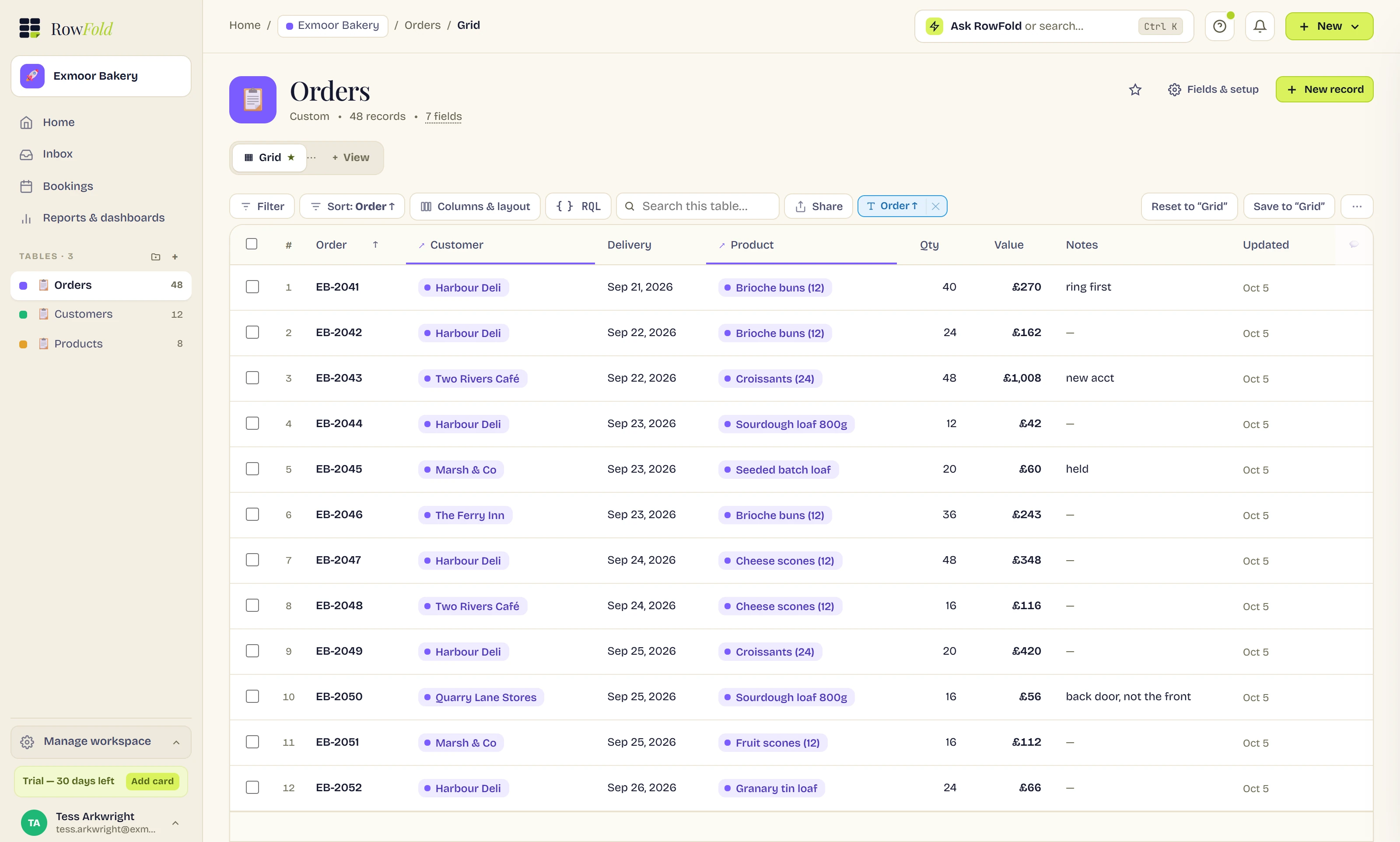Viewport: 1400px width, 842px height.
Task: Select the Grid view tab
Action: (269, 158)
